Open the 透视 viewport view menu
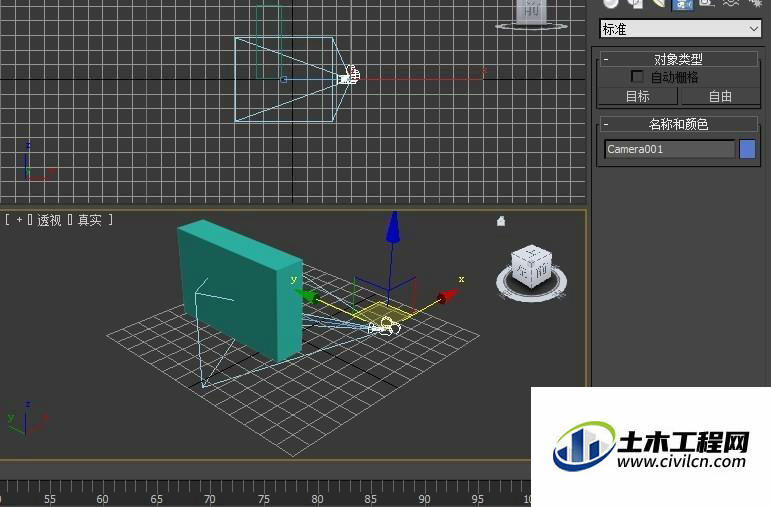This screenshot has width=771, height=507. pyautogui.click(x=49, y=220)
